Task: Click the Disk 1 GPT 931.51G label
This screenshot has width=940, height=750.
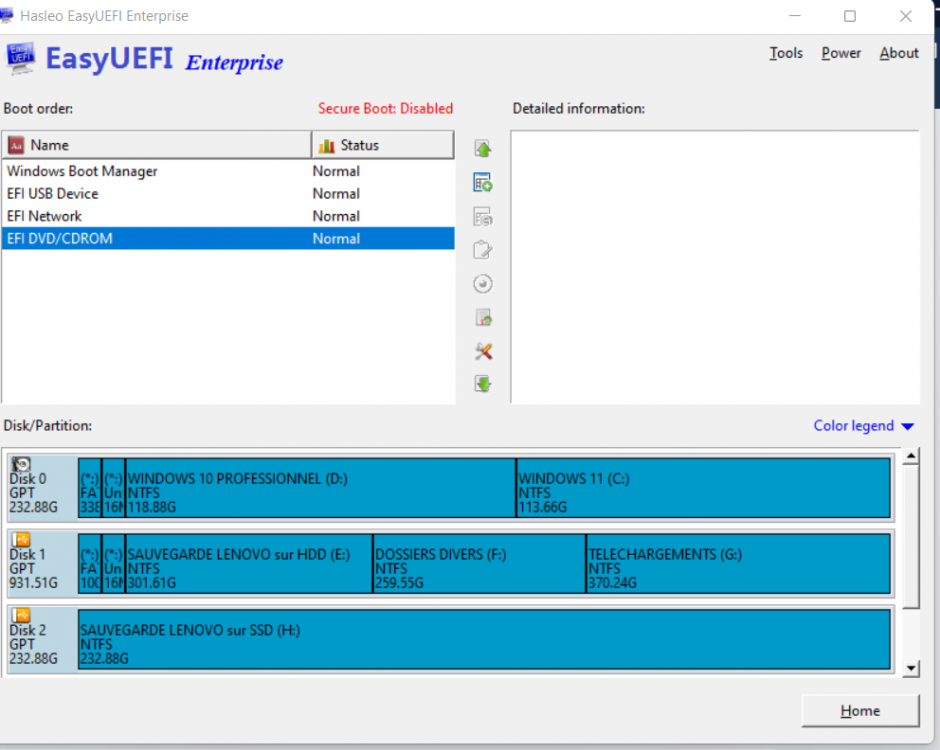Action: [34, 568]
